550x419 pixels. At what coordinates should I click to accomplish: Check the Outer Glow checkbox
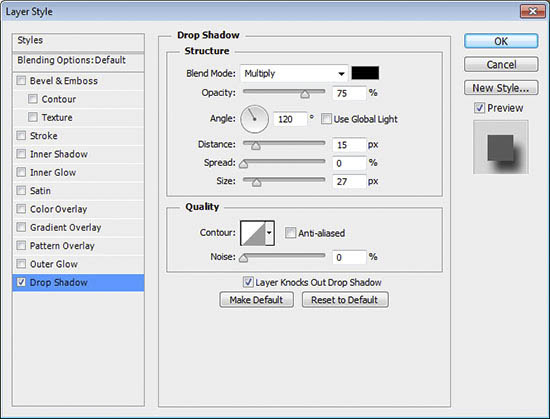coord(21,264)
